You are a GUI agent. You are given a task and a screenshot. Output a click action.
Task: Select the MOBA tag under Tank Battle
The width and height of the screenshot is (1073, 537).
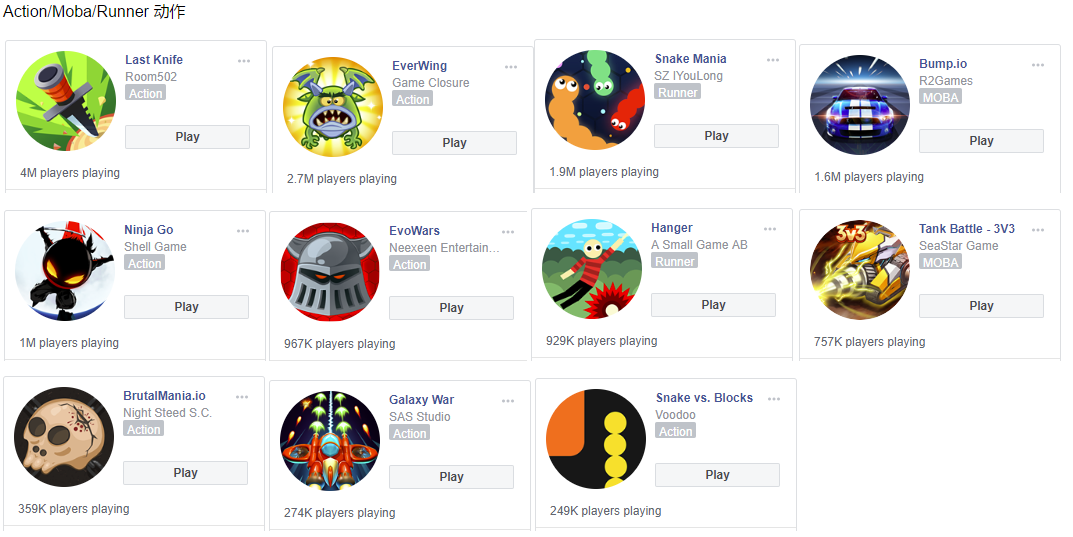[x=940, y=263]
